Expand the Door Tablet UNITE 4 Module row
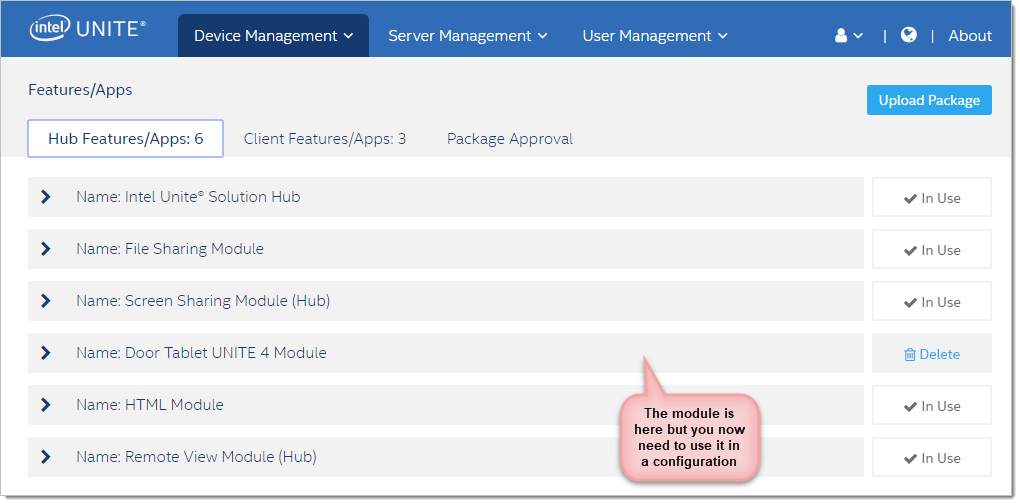This screenshot has height=504, width=1020. tap(46, 352)
